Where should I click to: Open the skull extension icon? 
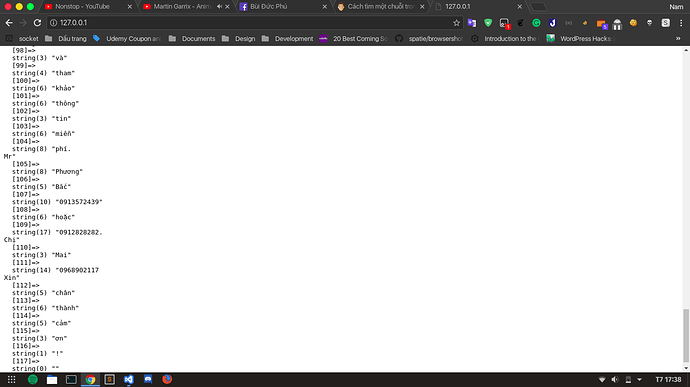click(649, 23)
